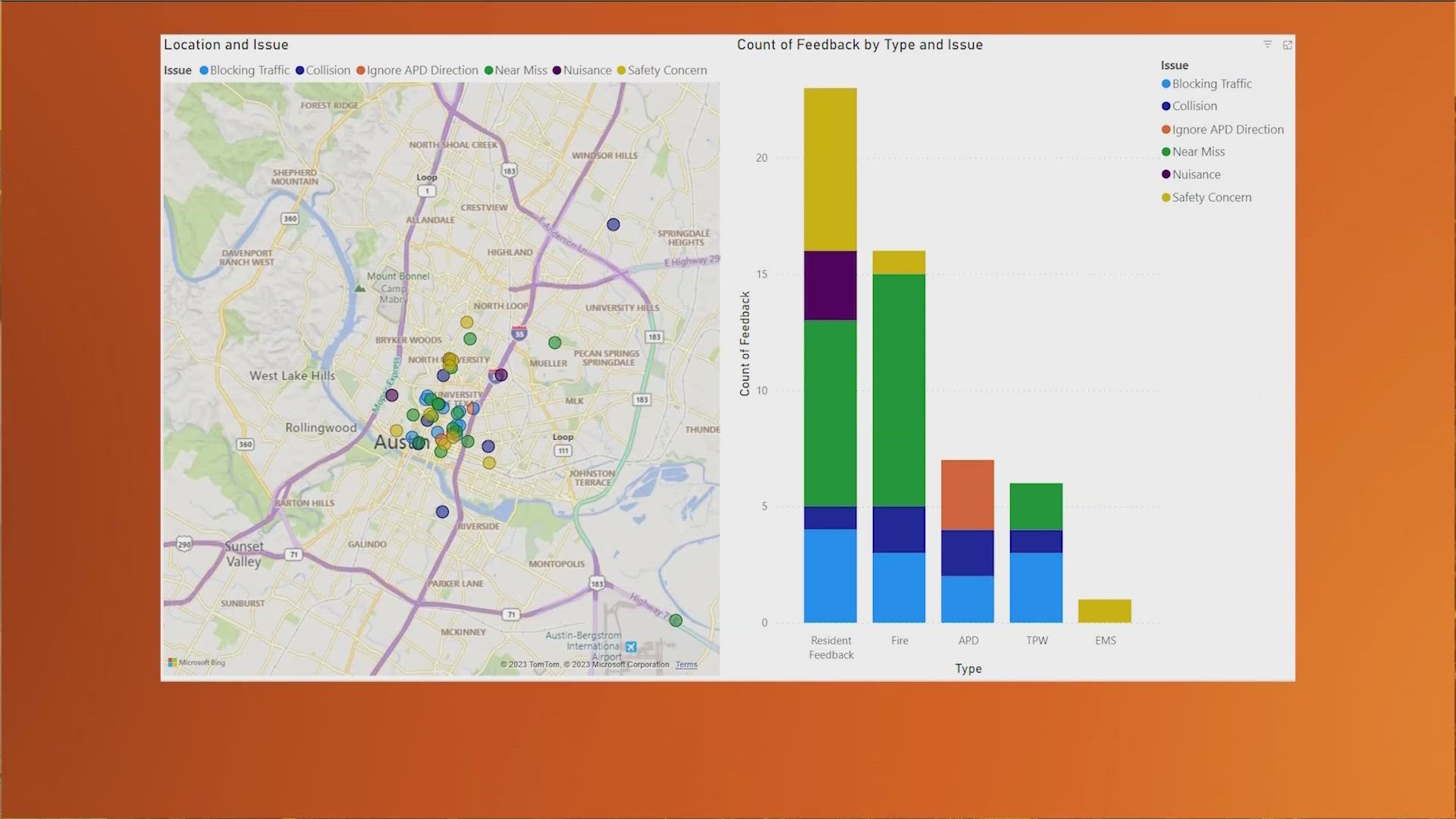Select the purple Nuisance segment of Resident Feedback bar
This screenshot has height=819, width=1456.
pos(830,286)
